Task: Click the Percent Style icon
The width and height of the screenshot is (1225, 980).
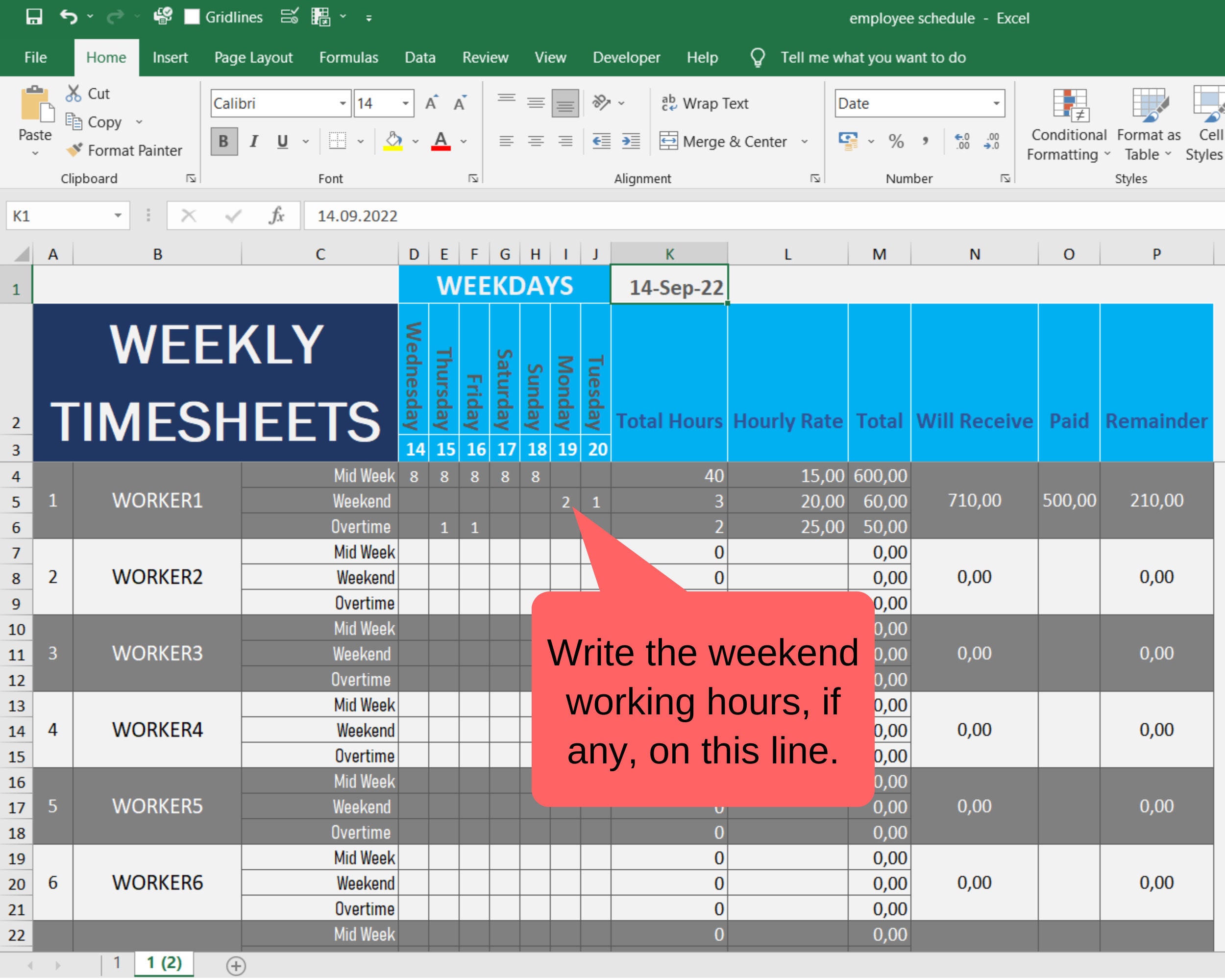Action: [x=897, y=142]
